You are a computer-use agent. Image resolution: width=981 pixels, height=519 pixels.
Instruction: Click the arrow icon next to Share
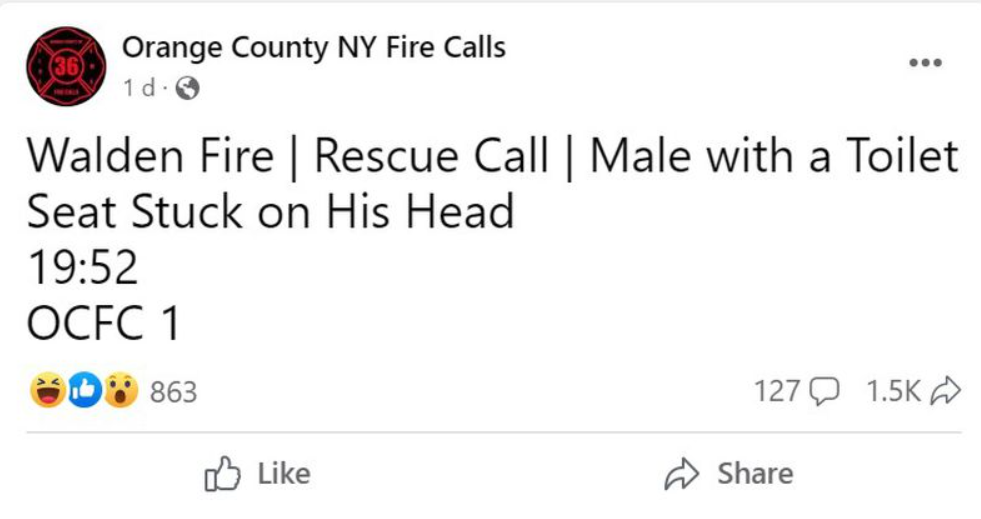[x=681, y=474]
